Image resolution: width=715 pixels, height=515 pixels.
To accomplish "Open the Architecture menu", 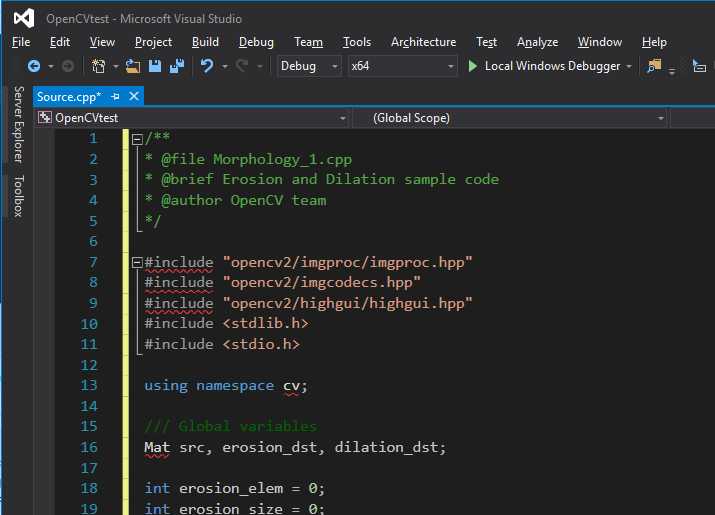I will point(423,42).
